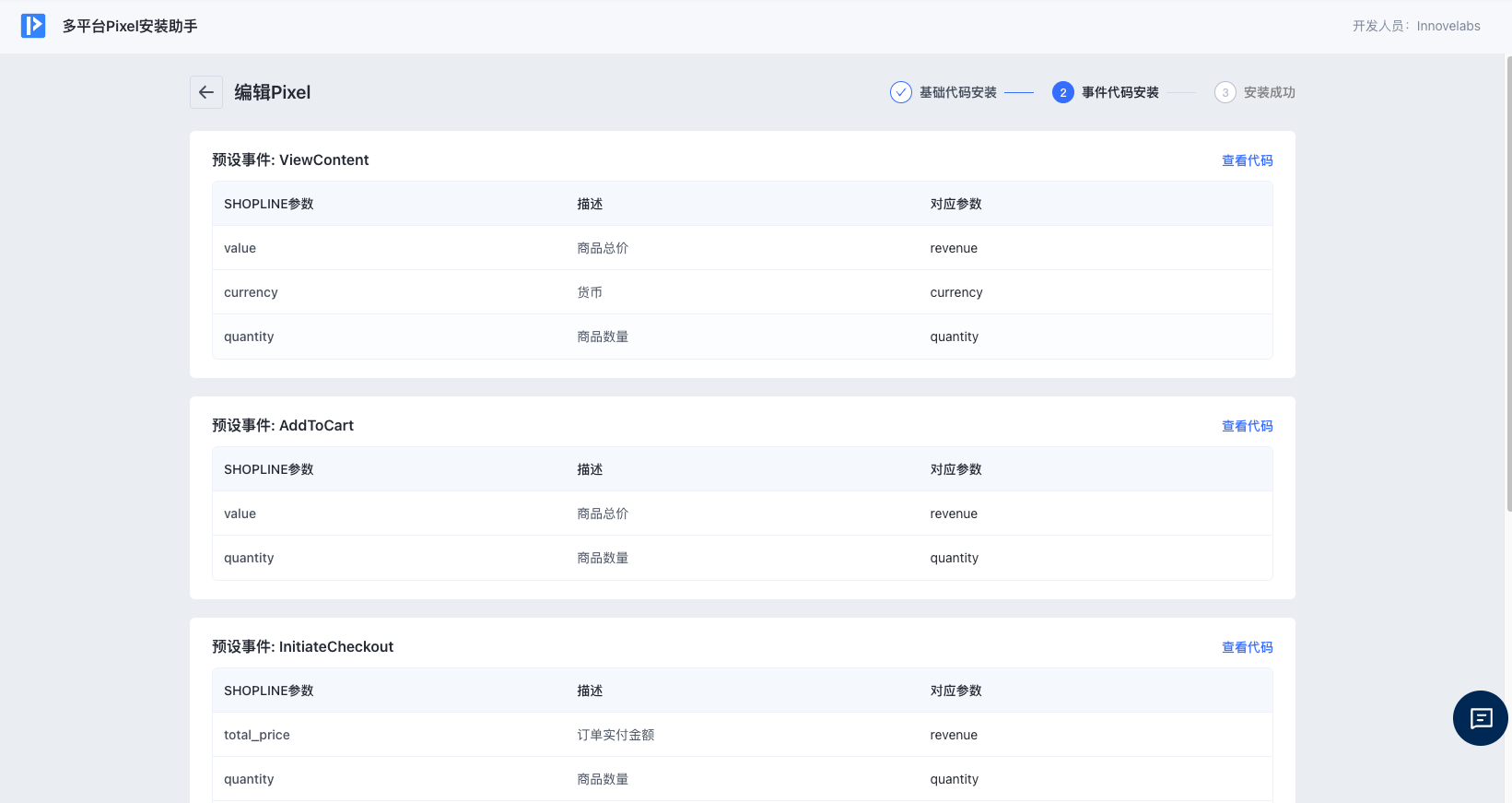Click the 多平台Pixel安装助手 app title

point(130,26)
